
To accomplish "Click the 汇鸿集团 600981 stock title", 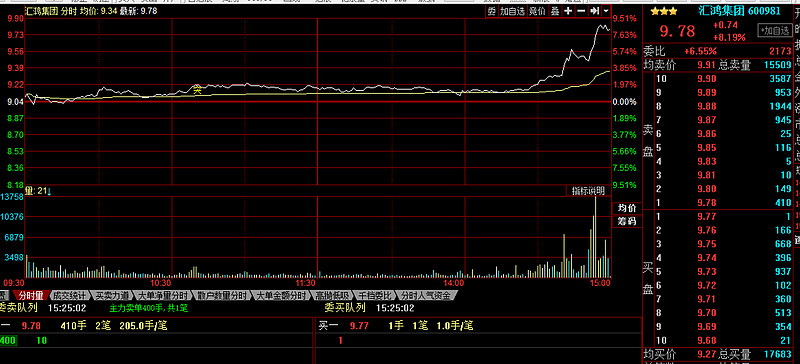I will (739, 11).
